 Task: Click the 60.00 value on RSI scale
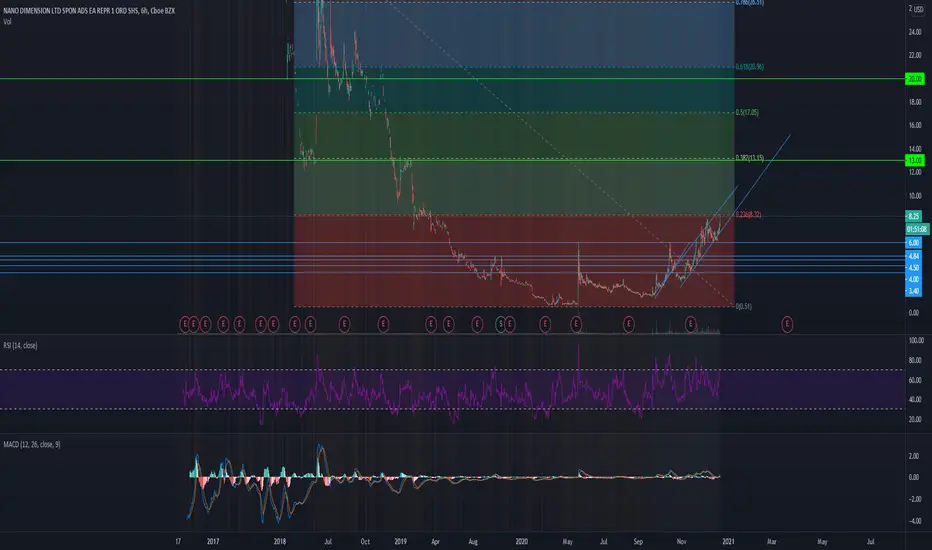915,380
